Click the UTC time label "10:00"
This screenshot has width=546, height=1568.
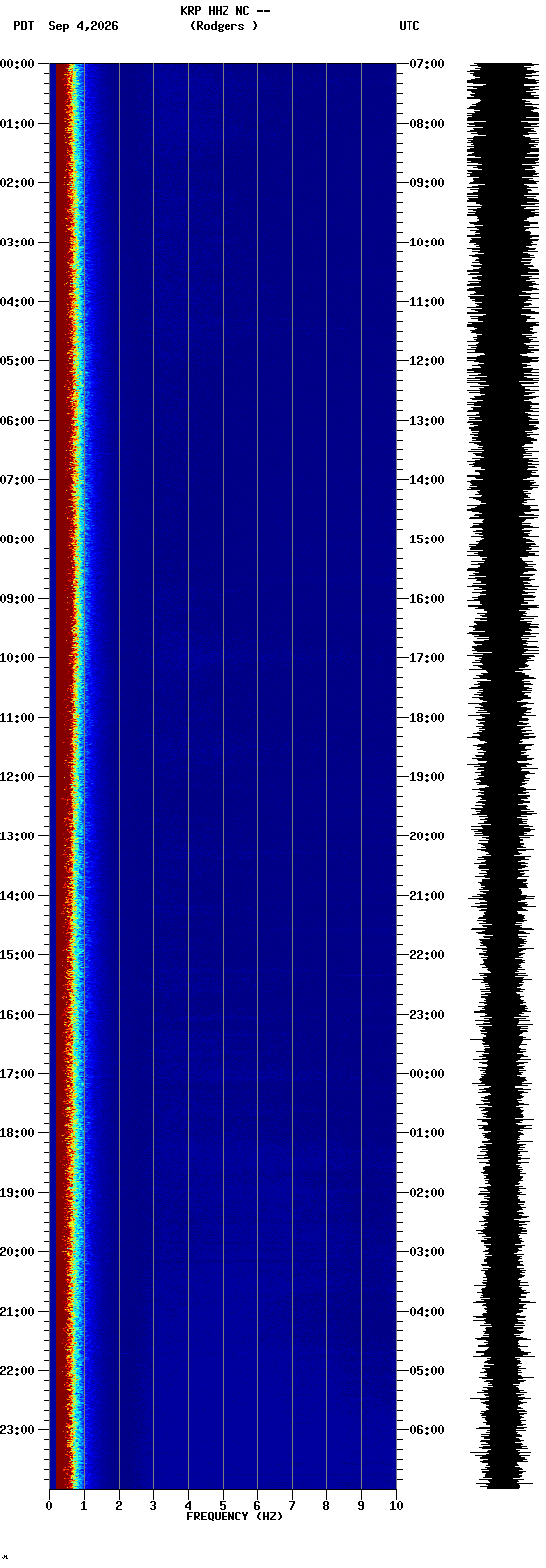point(427,243)
